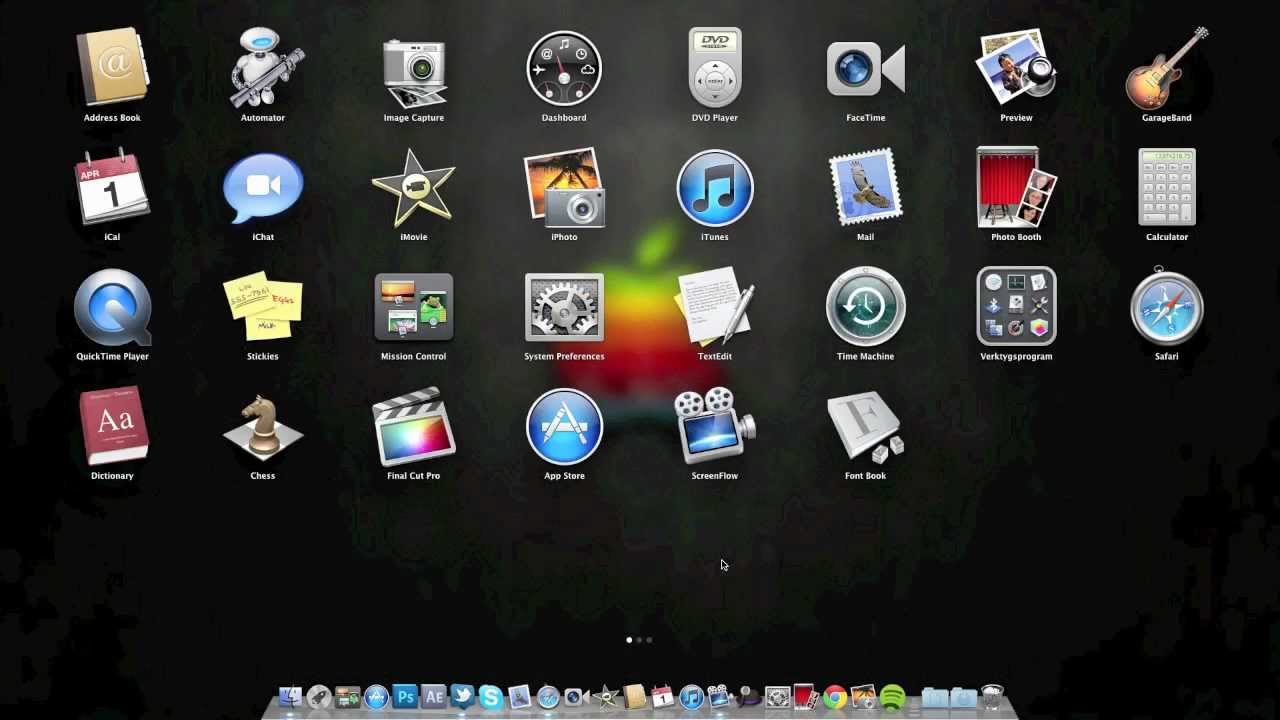Open FaceTime from the Launchpad grid

pyautogui.click(x=866, y=68)
